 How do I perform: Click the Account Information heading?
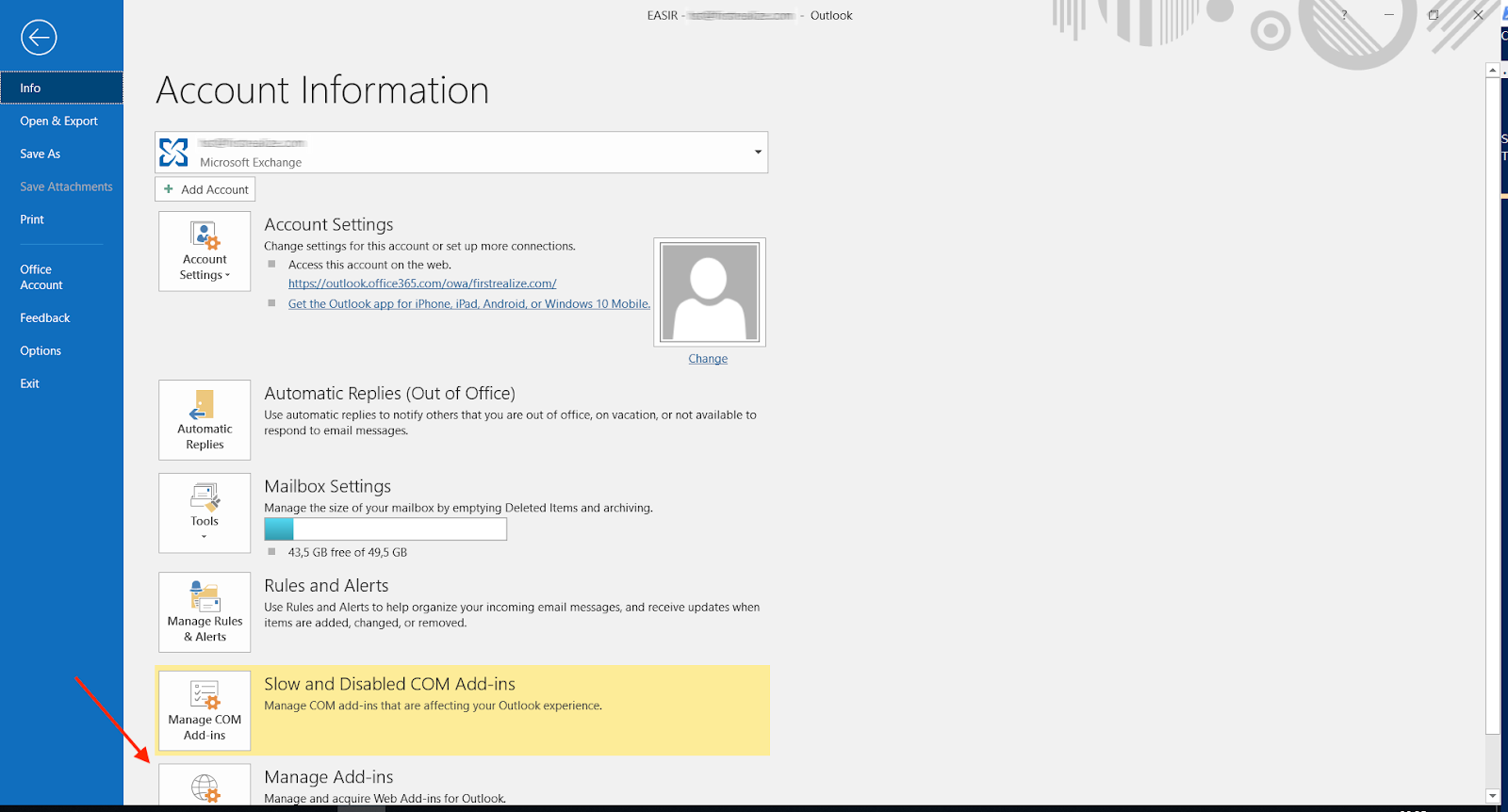click(x=322, y=90)
